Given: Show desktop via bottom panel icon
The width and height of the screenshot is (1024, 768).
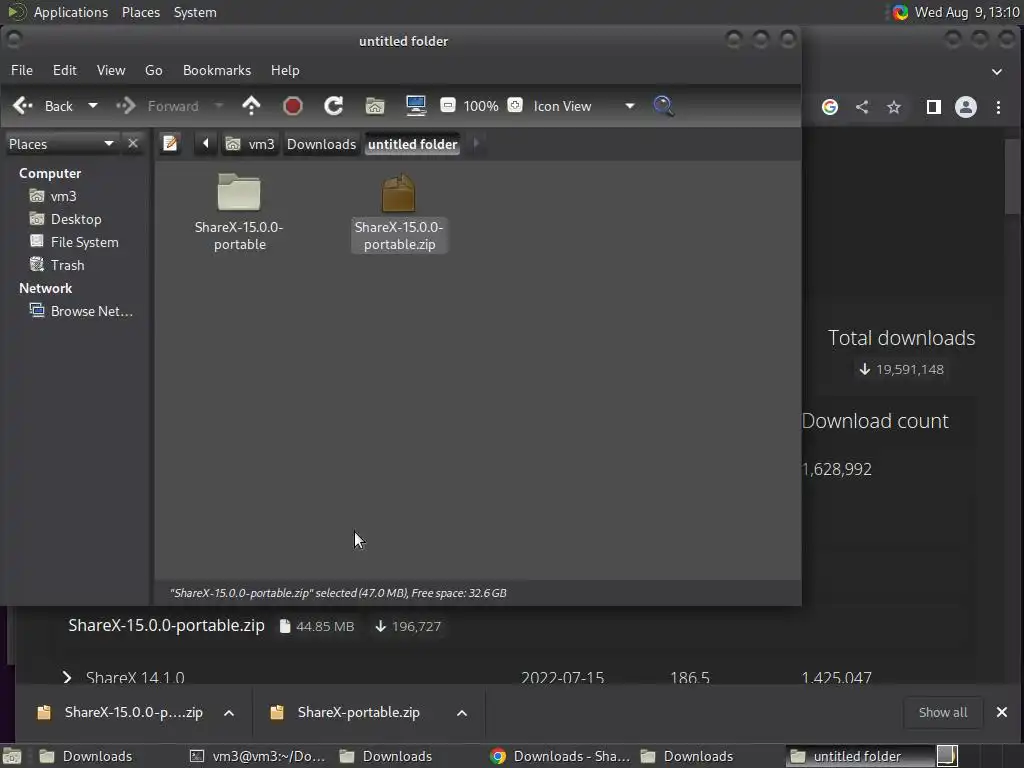Looking at the screenshot, I should pos(12,756).
